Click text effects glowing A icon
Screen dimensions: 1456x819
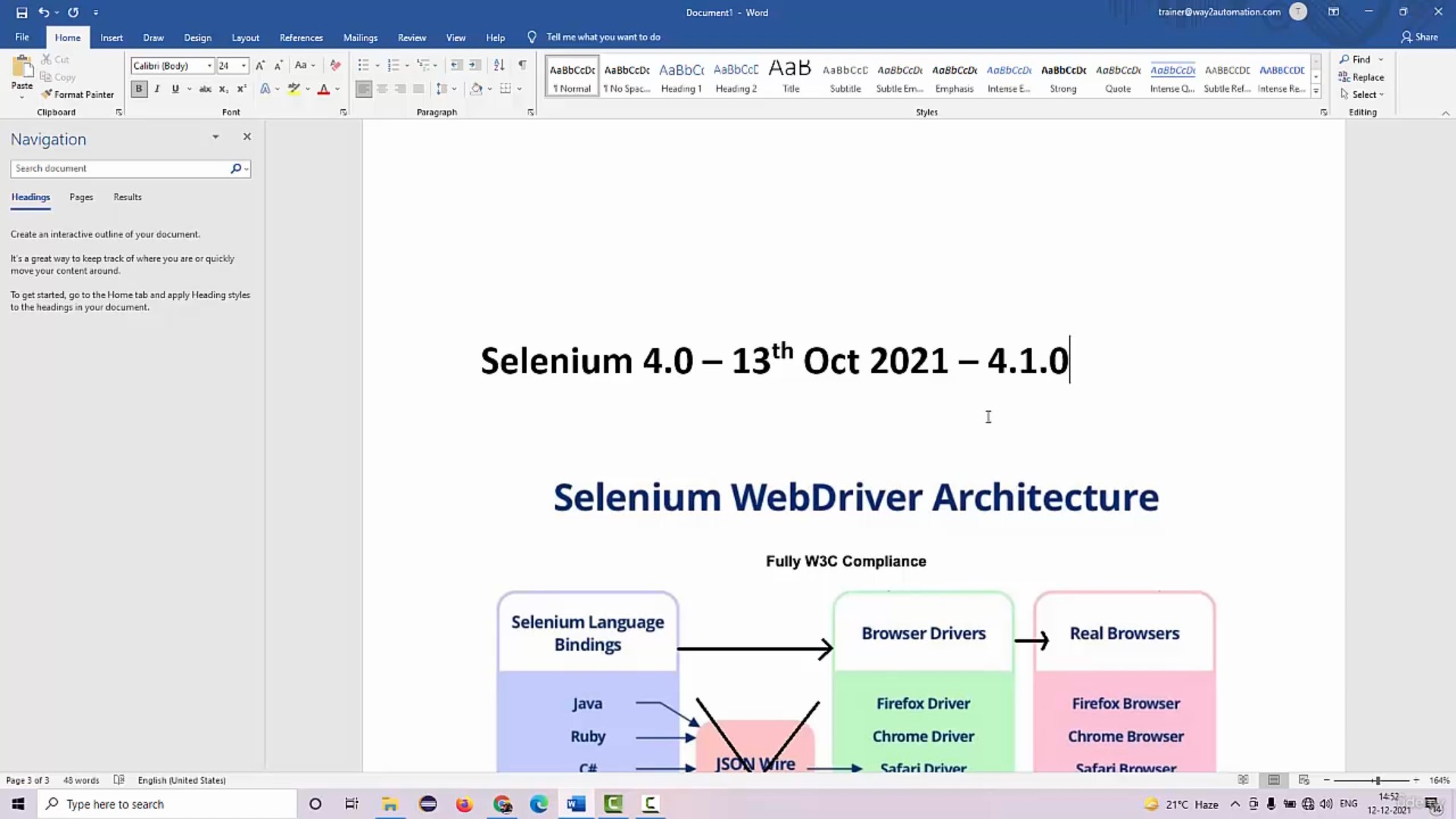(x=265, y=89)
